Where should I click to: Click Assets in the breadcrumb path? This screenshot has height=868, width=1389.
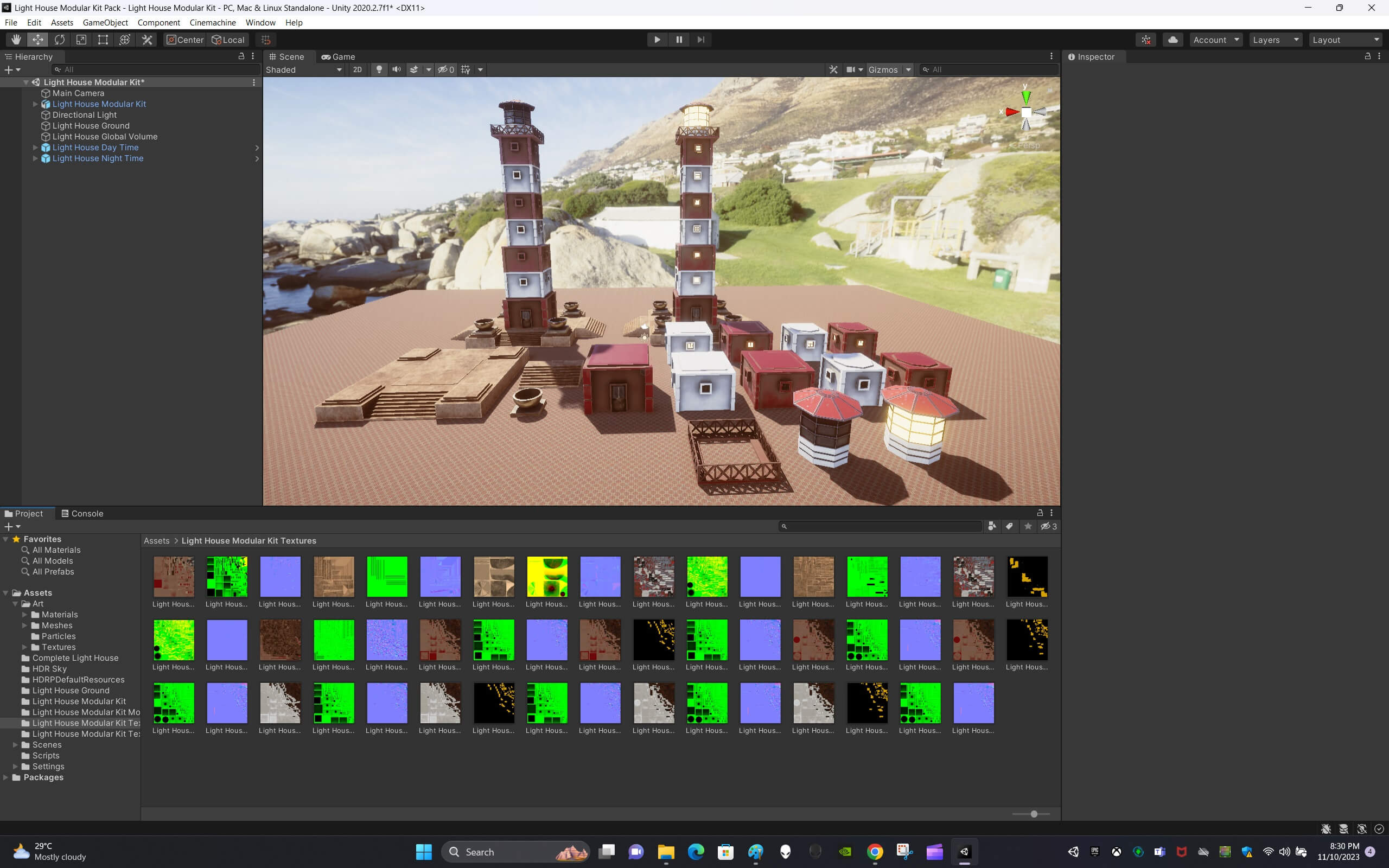tap(156, 541)
